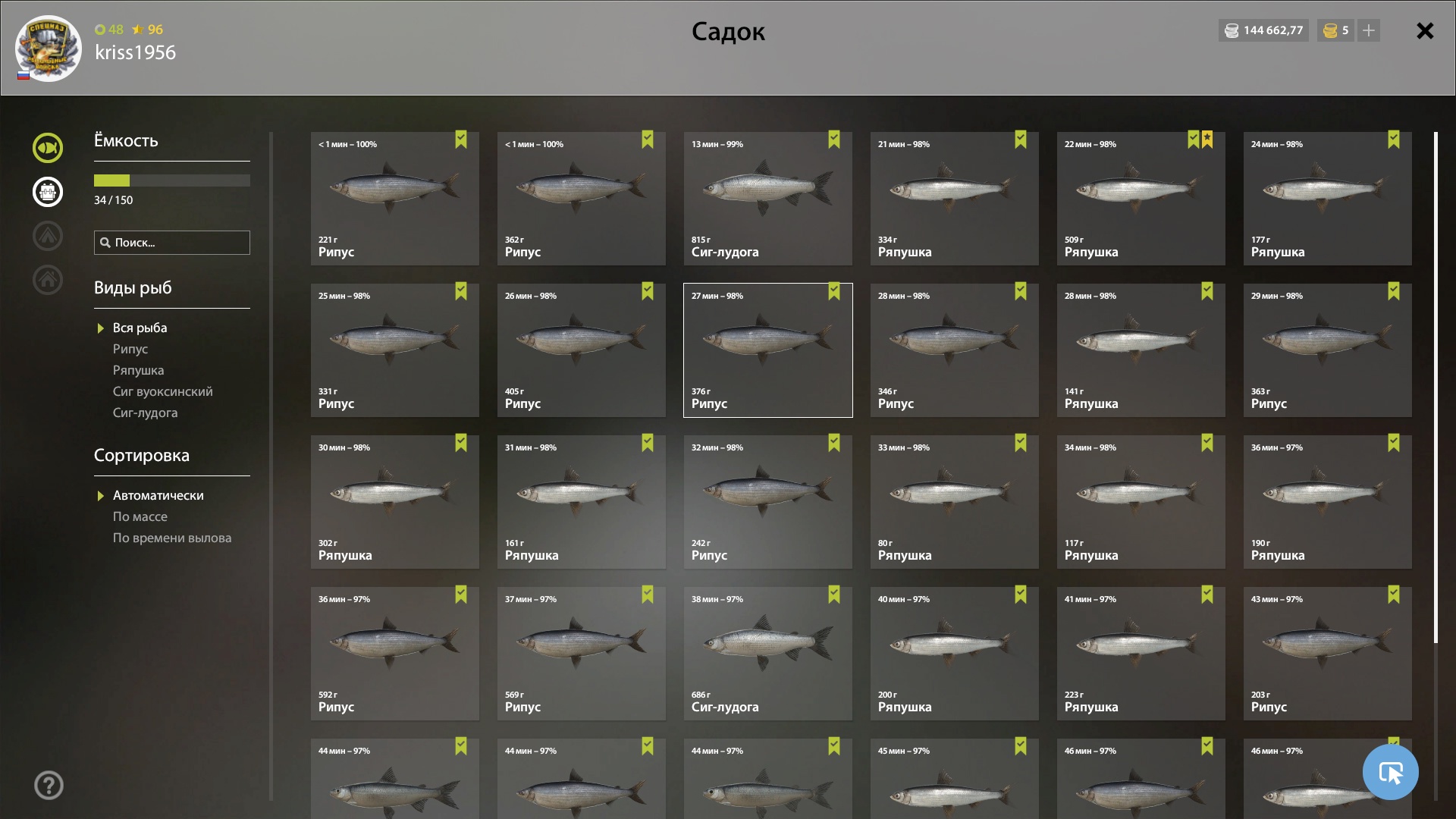Toggle bookmark flag on 815 г Сиг-лудога

pyautogui.click(x=834, y=140)
